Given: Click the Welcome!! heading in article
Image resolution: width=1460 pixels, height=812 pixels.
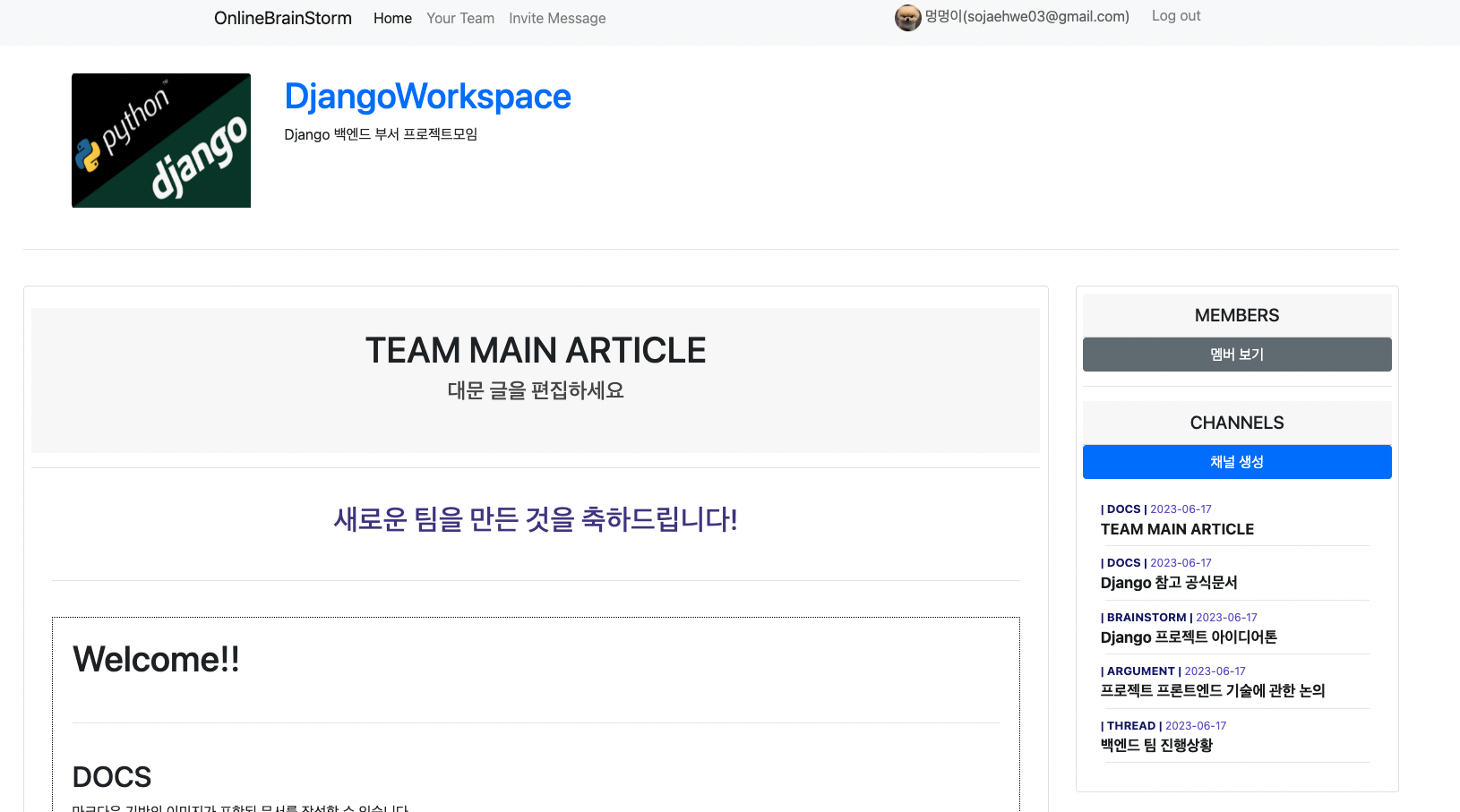Looking at the screenshot, I should click(x=156, y=660).
